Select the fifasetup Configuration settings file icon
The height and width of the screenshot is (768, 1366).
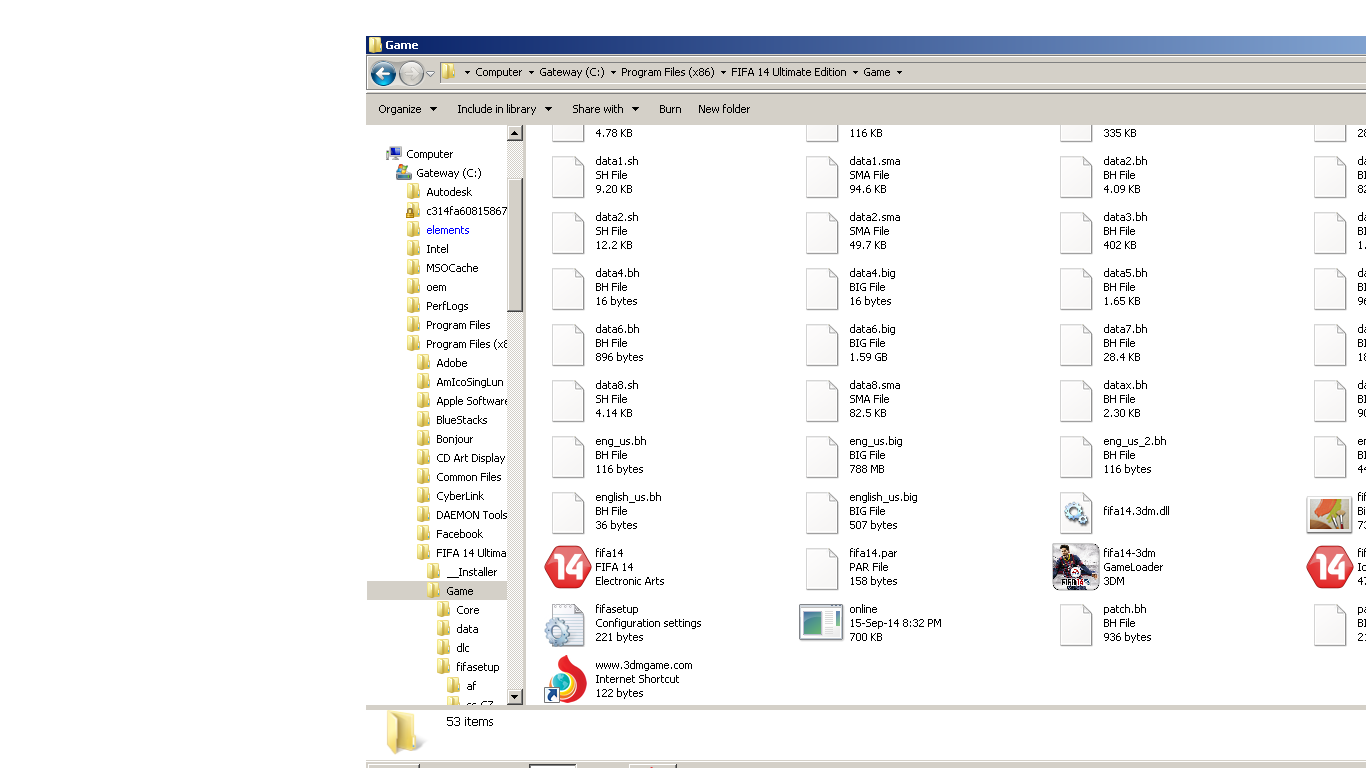click(x=563, y=625)
